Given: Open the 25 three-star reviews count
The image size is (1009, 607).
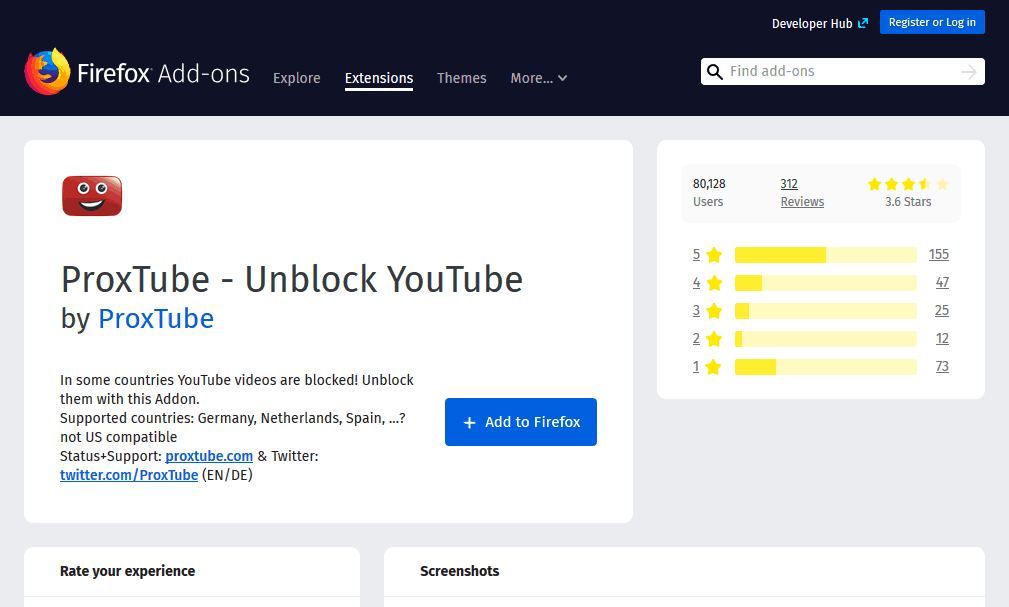Looking at the screenshot, I should pyautogui.click(x=942, y=310).
